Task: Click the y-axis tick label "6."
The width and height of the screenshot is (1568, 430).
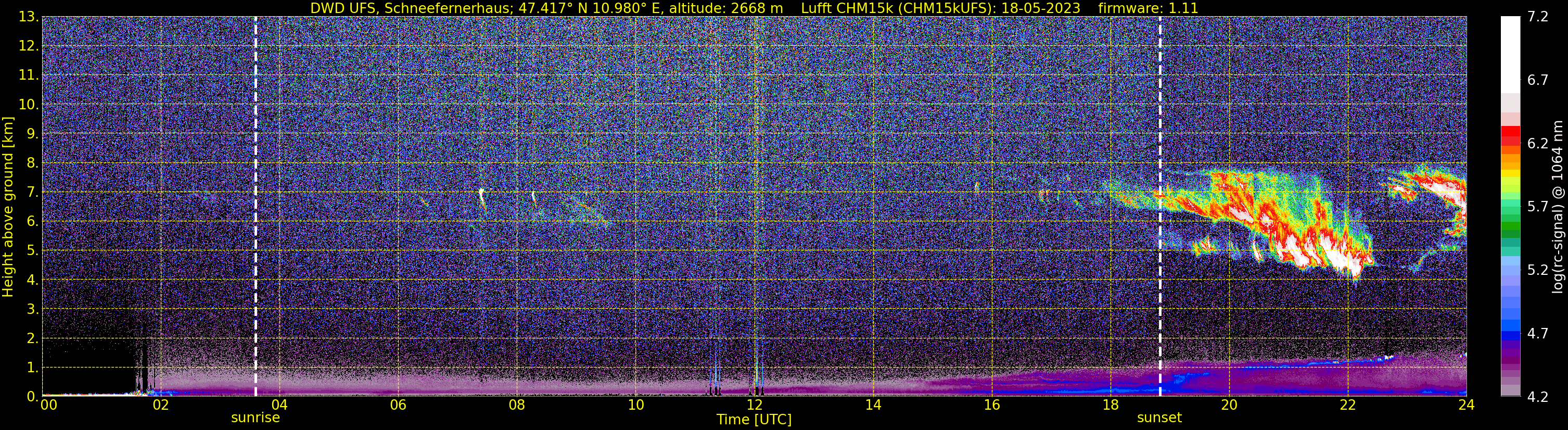Action: pyautogui.click(x=32, y=222)
